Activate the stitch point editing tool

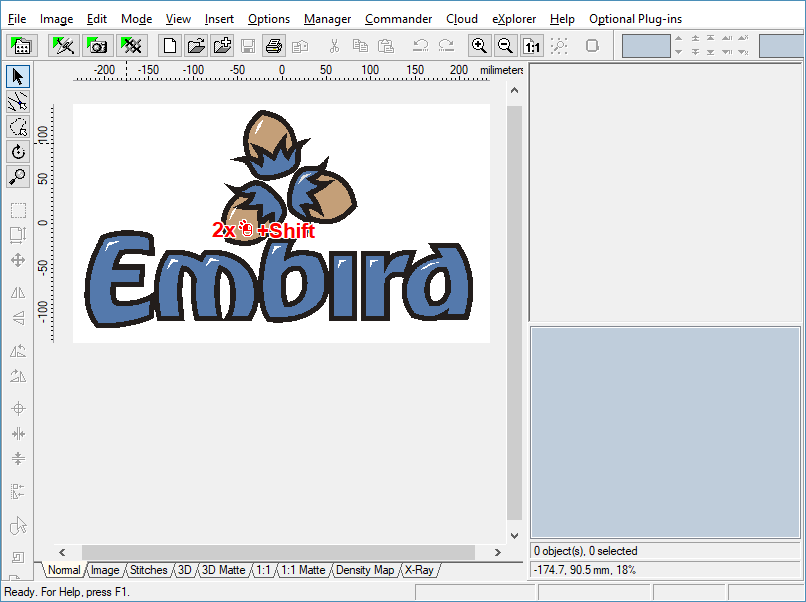pyautogui.click(x=18, y=102)
